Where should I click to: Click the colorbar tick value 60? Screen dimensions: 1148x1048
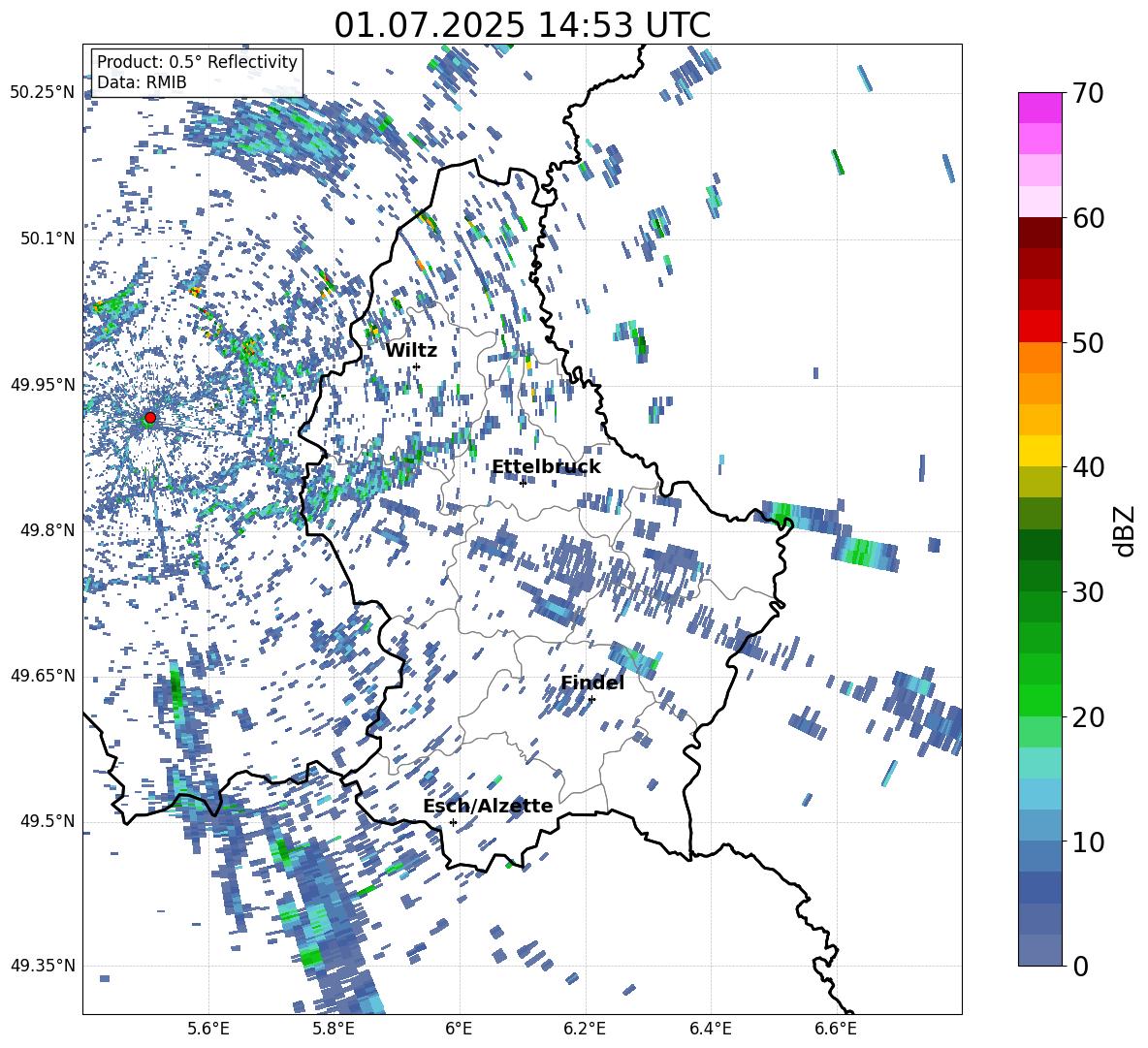(1089, 218)
